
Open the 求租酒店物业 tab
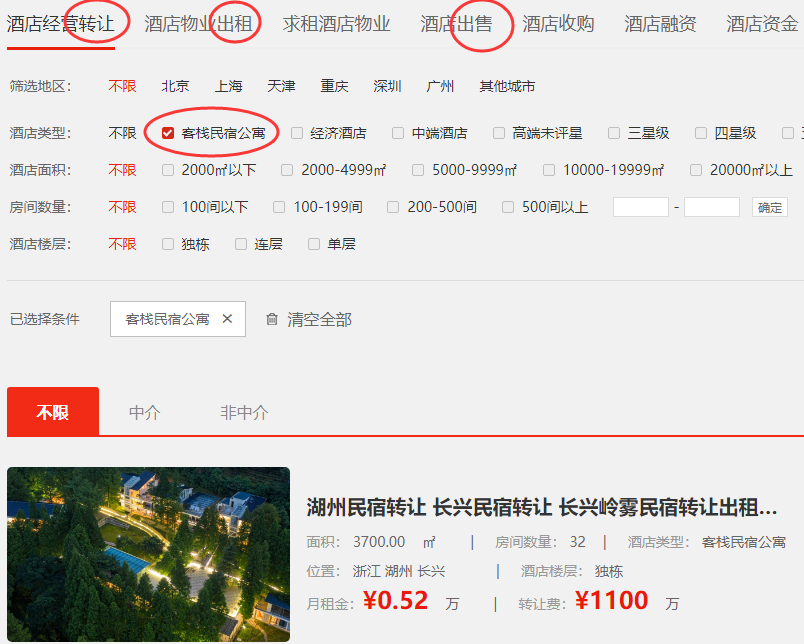point(336,24)
